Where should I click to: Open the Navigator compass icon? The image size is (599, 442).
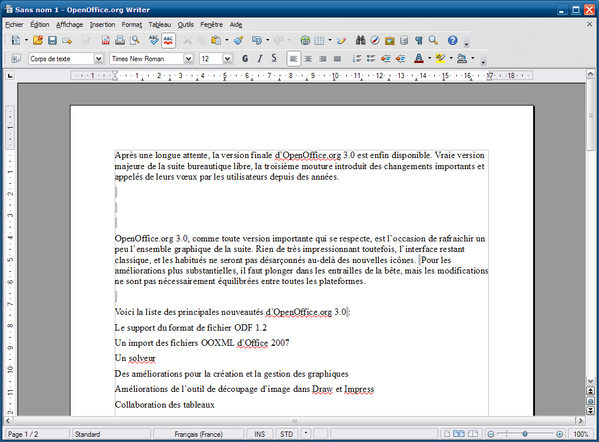point(375,40)
